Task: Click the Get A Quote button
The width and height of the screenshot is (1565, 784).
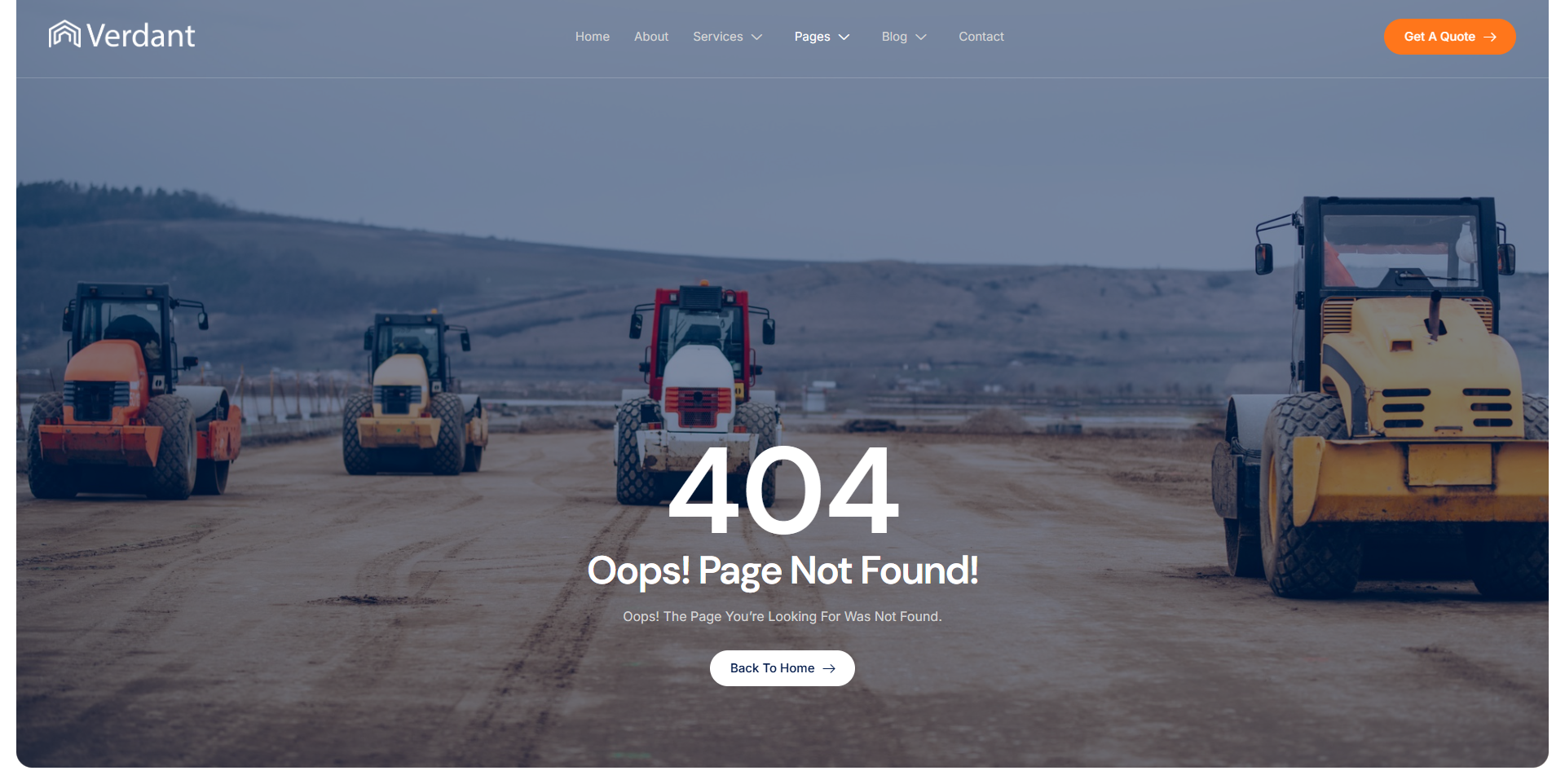Action: [1449, 37]
